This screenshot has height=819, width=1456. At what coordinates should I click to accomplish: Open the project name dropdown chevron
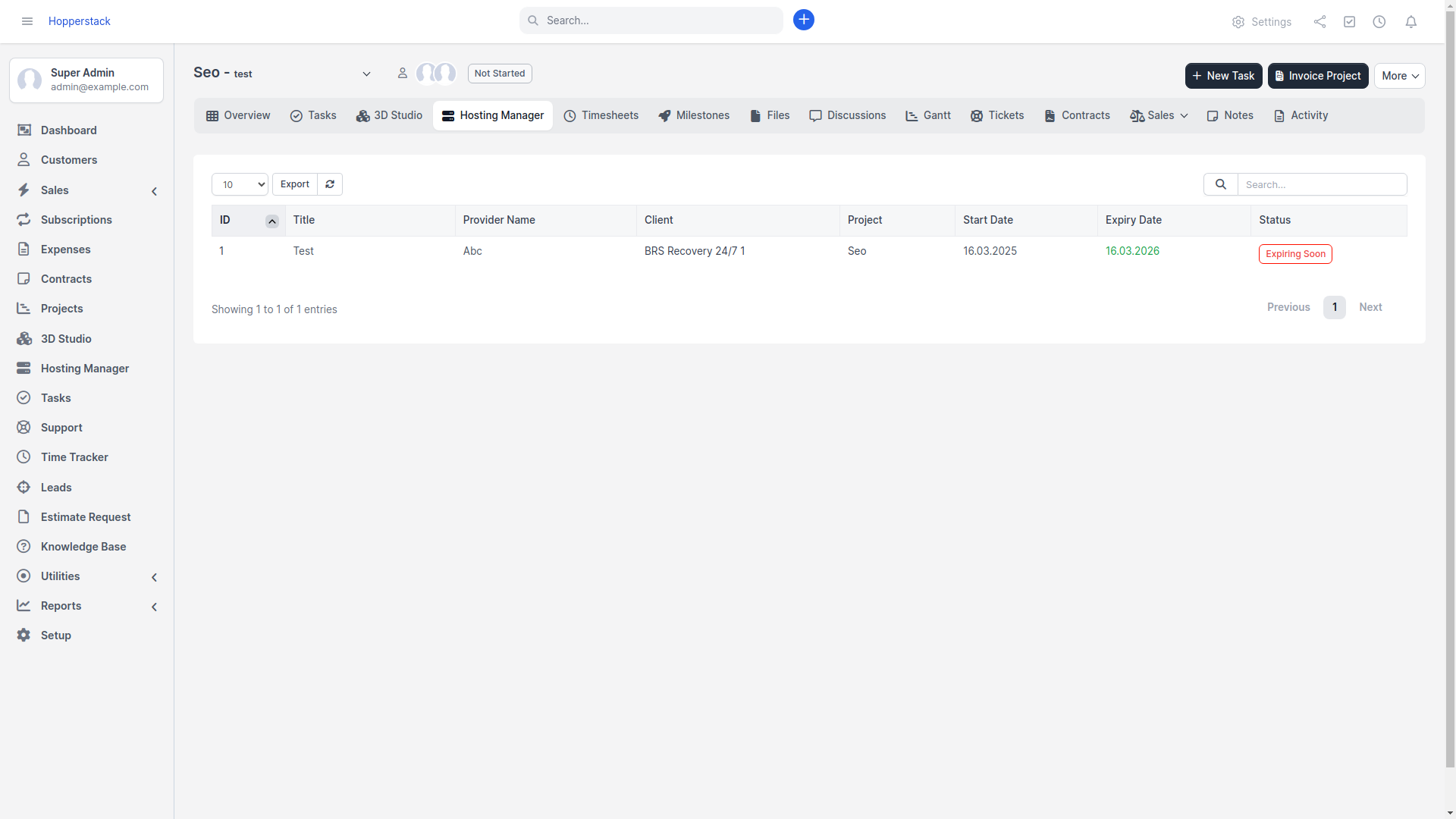(x=366, y=74)
